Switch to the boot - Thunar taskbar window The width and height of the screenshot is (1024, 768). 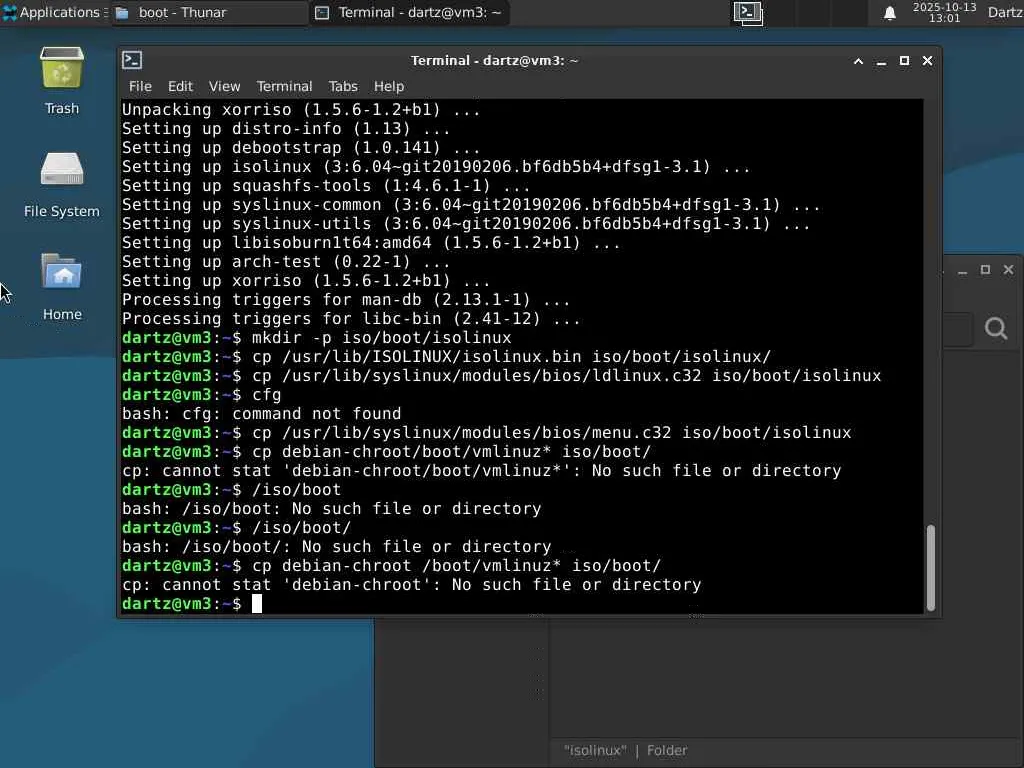(x=209, y=12)
